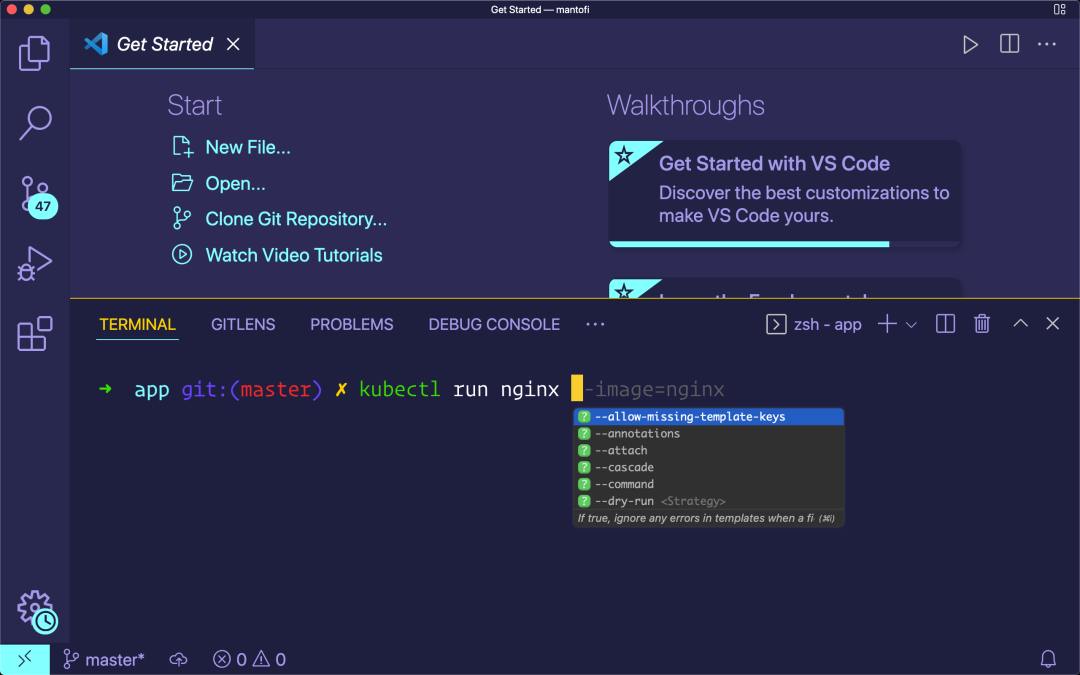
Task: Open editor More Actions ellipsis menu
Action: 1047,44
